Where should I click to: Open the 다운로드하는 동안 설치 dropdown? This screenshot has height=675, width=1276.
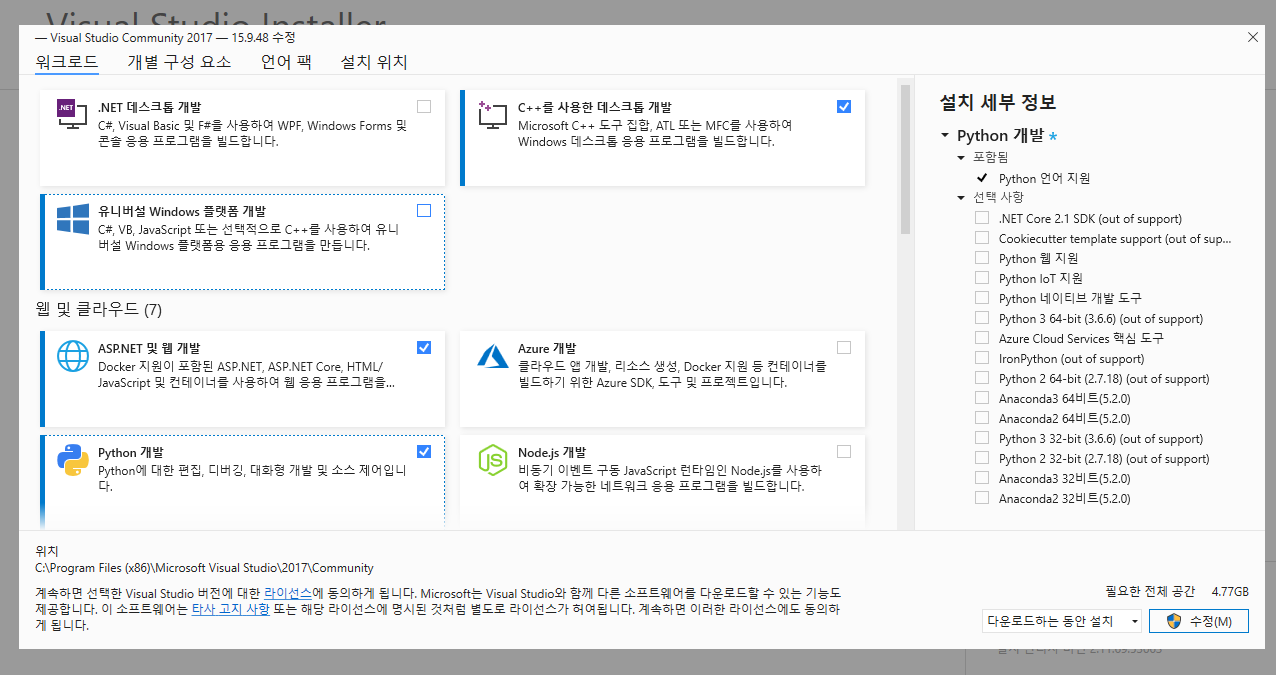[1062, 621]
